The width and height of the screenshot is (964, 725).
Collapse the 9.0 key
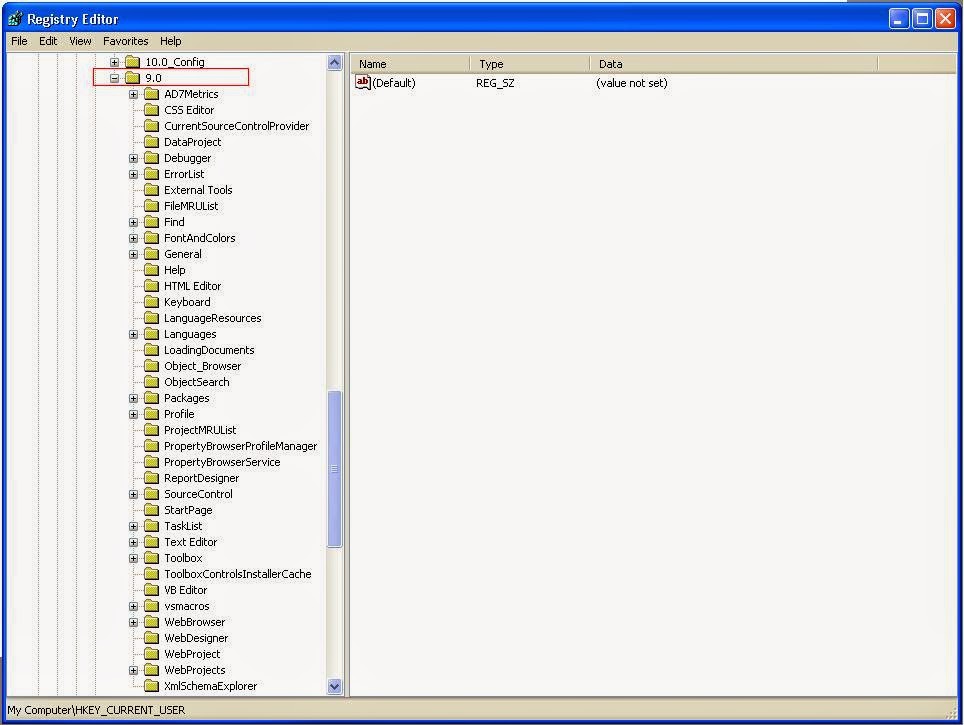[x=114, y=78]
